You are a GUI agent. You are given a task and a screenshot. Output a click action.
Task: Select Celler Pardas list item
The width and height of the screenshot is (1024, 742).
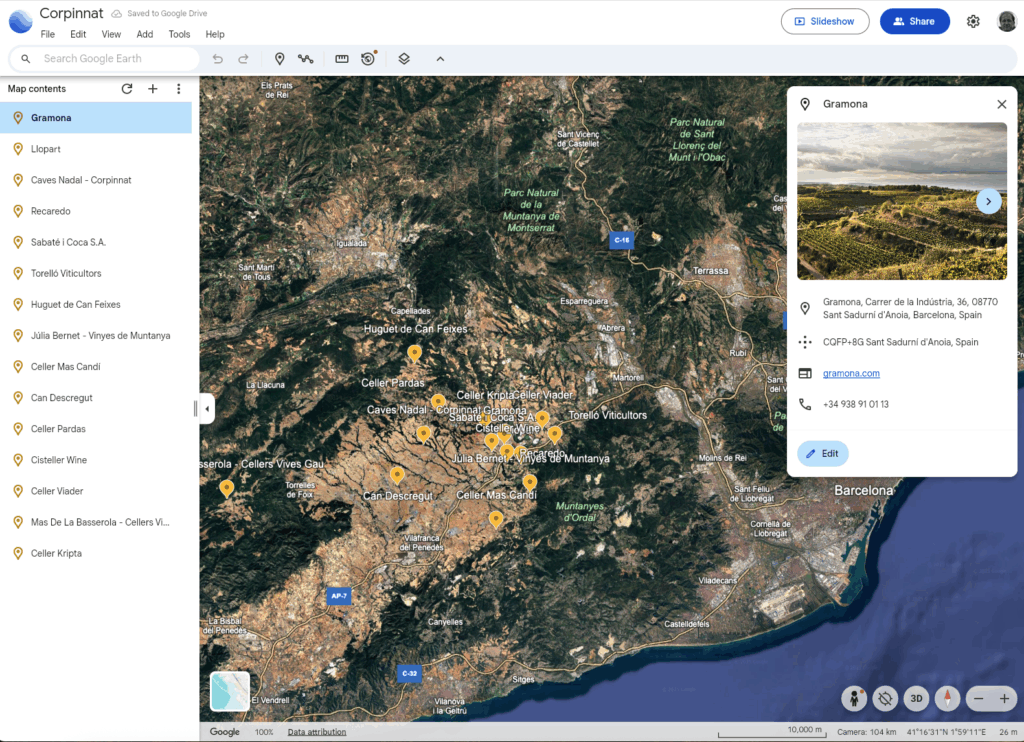point(96,429)
